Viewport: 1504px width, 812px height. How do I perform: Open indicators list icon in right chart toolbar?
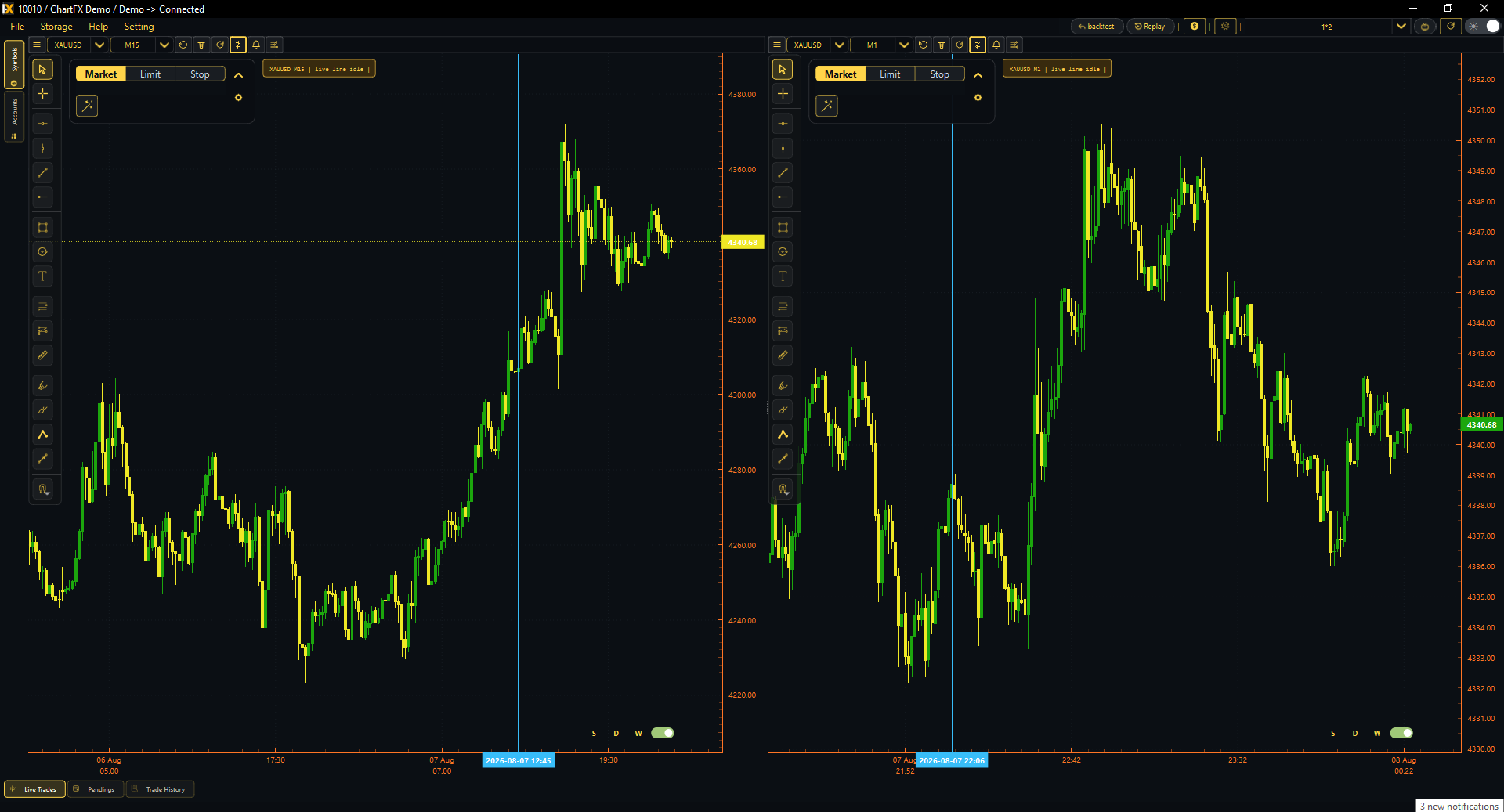[x=1014, y=45]
